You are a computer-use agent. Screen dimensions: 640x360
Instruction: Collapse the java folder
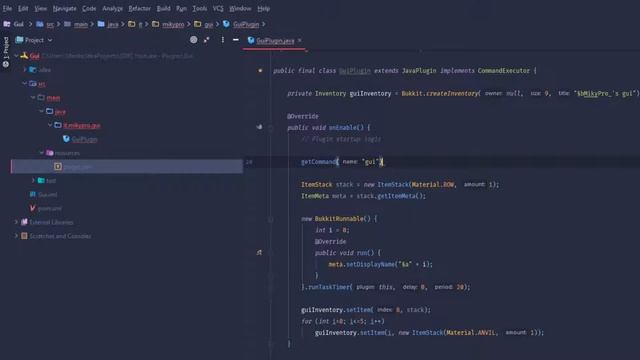click(42, 111)
